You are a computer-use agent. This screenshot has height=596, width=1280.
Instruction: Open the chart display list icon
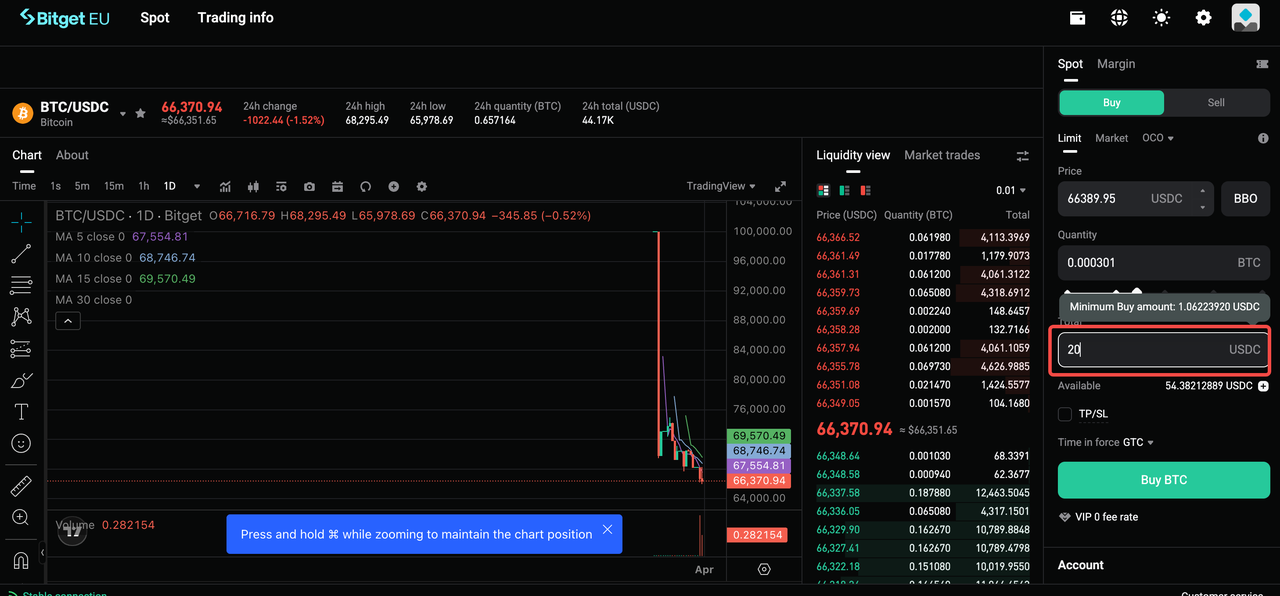[281, 186]
